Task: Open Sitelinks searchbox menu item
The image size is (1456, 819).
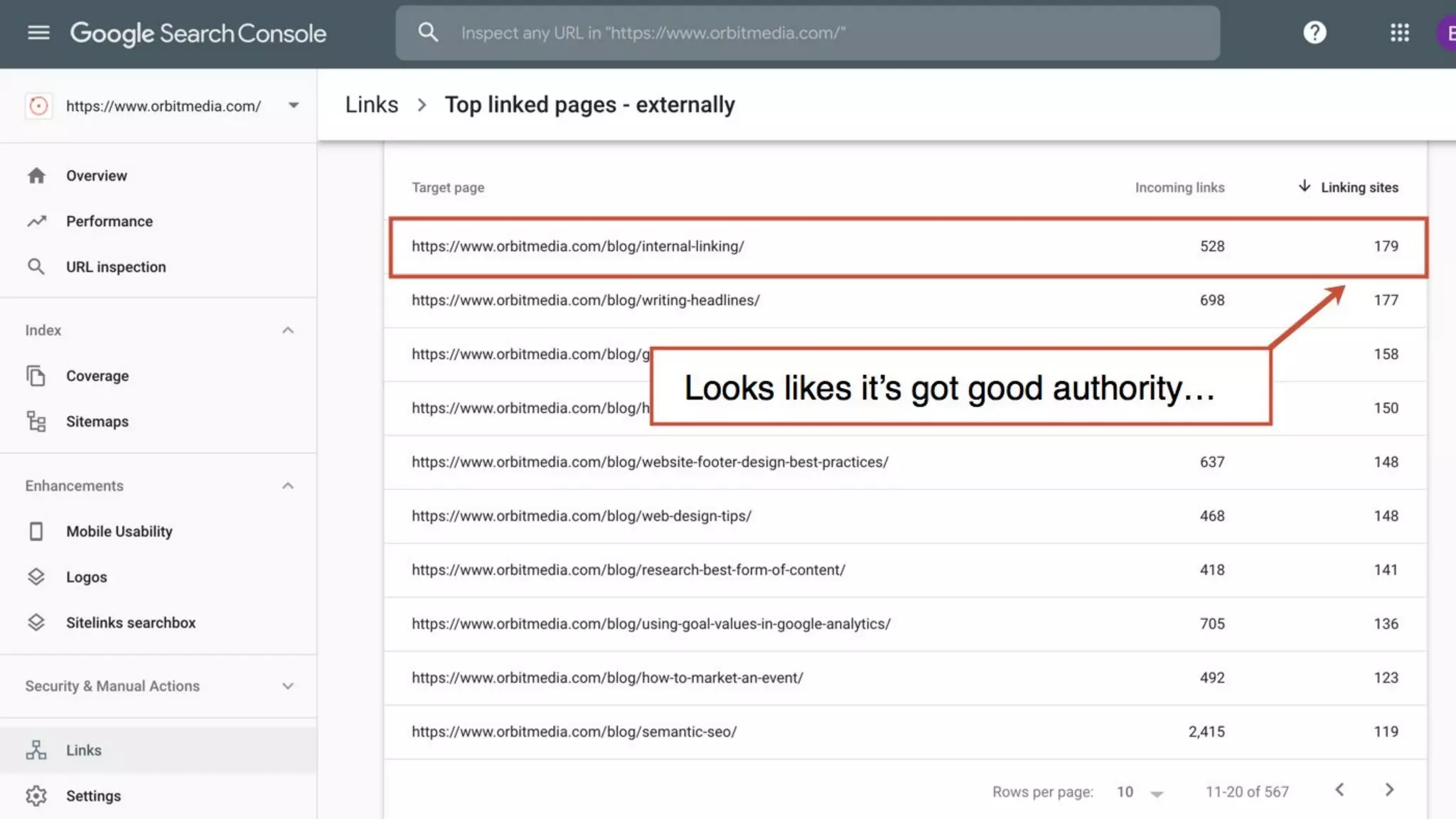Action: (130, 623)
